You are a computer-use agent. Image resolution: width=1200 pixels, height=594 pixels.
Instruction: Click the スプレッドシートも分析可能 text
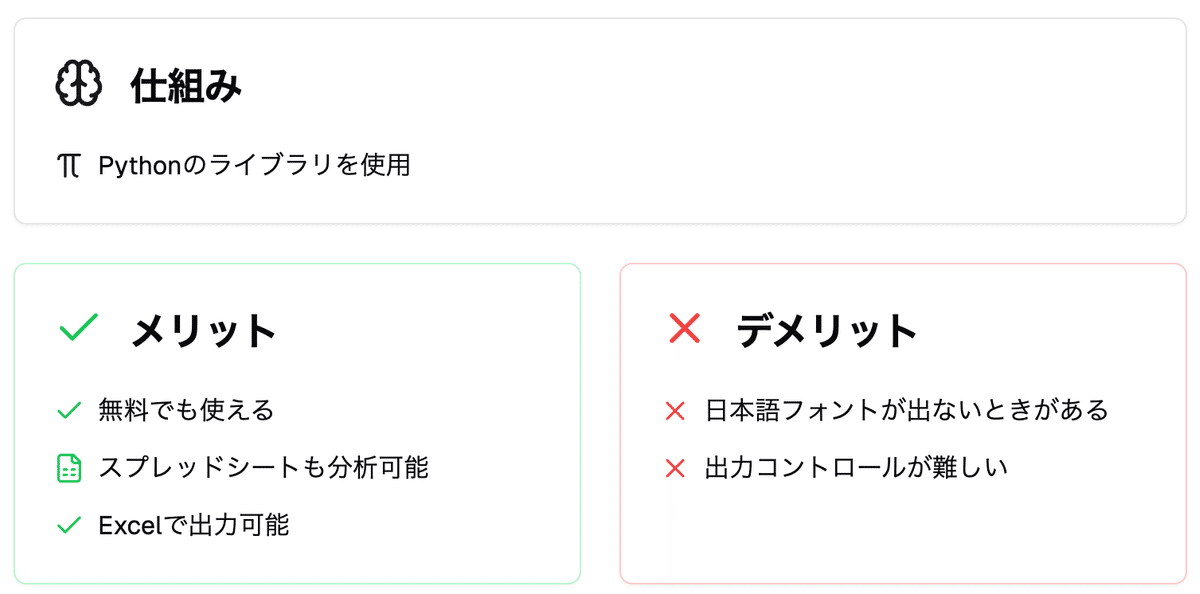(x=263, y=468)
